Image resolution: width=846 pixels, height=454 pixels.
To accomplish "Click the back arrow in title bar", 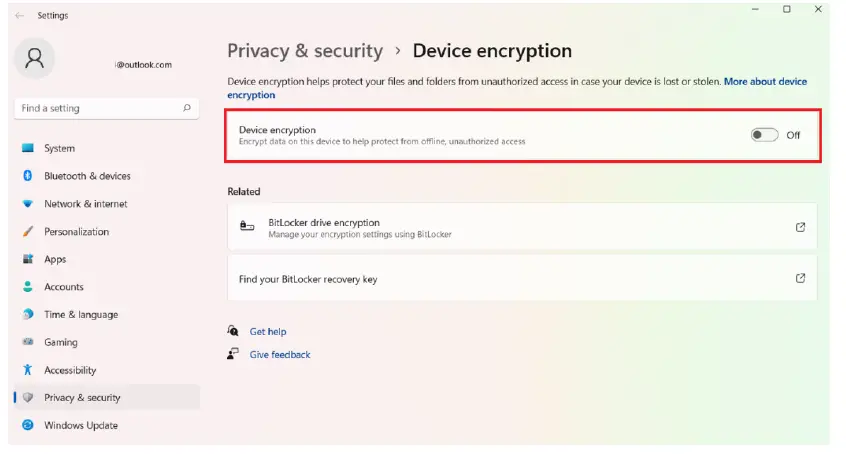I will tap(20, 16).
